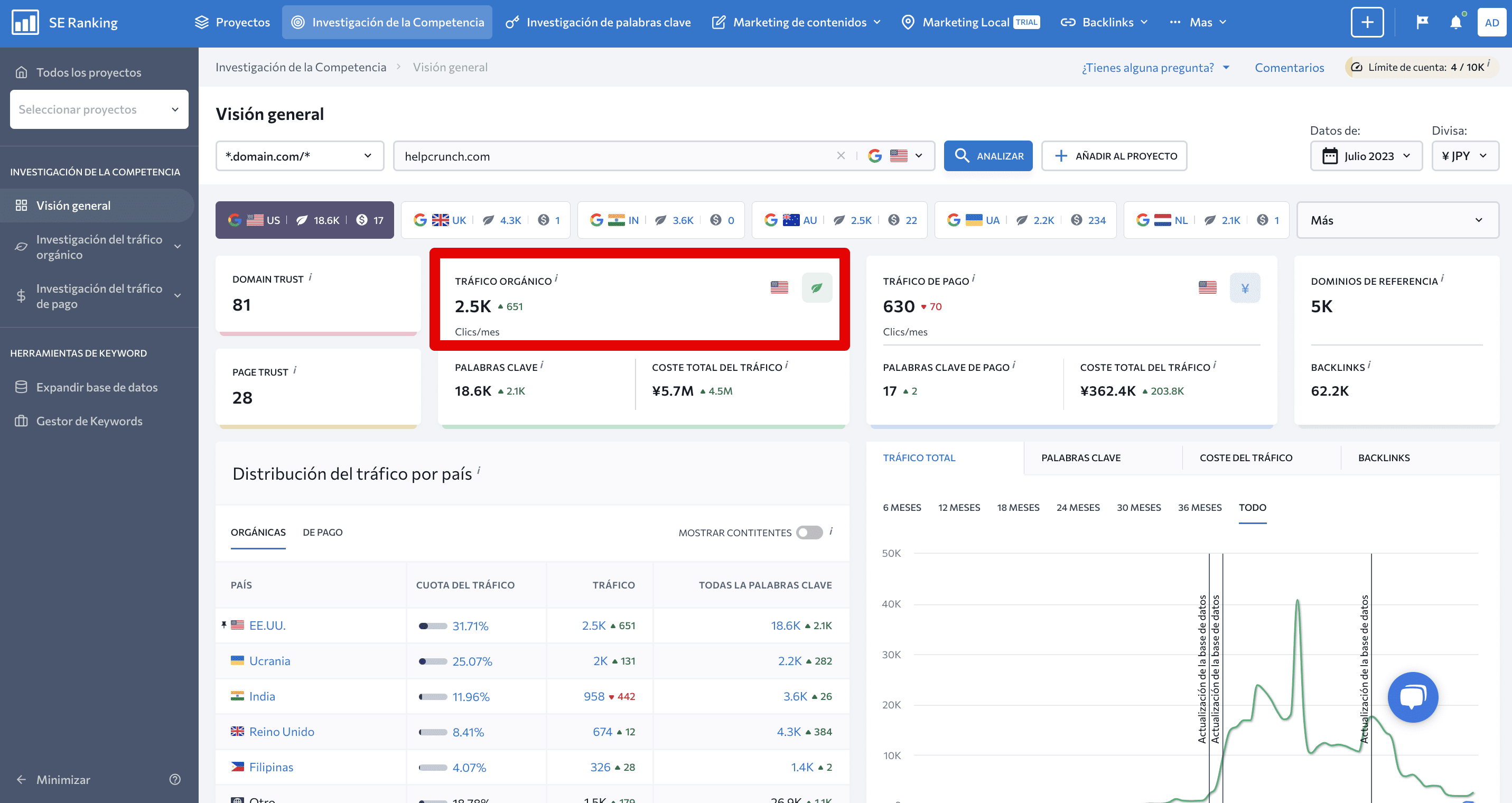Open Marketing de contenidos menu
The height and width of the screenshot is (803, 1512).
tap(796, 22)
